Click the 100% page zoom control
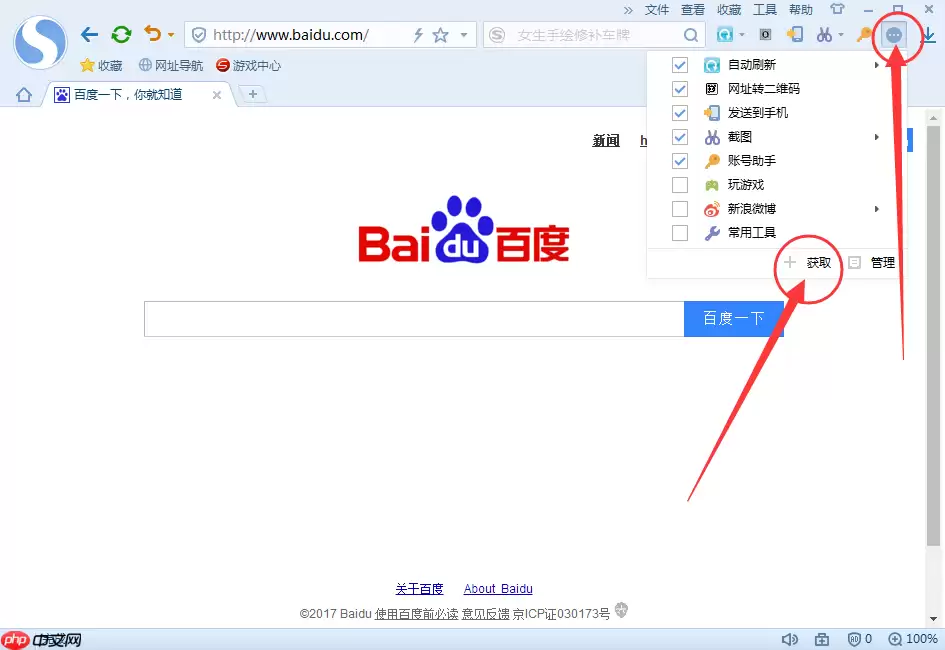Image resolution: width=945 pixels, height=650 pixels. point(912,639)
